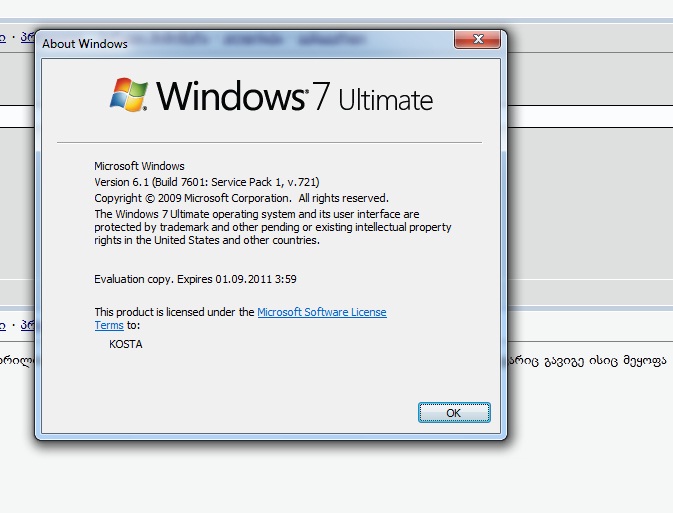Click the 'protected by trademark and other pending' line
The width and height of the screenshot is (673, 513).
pos(273,227)
